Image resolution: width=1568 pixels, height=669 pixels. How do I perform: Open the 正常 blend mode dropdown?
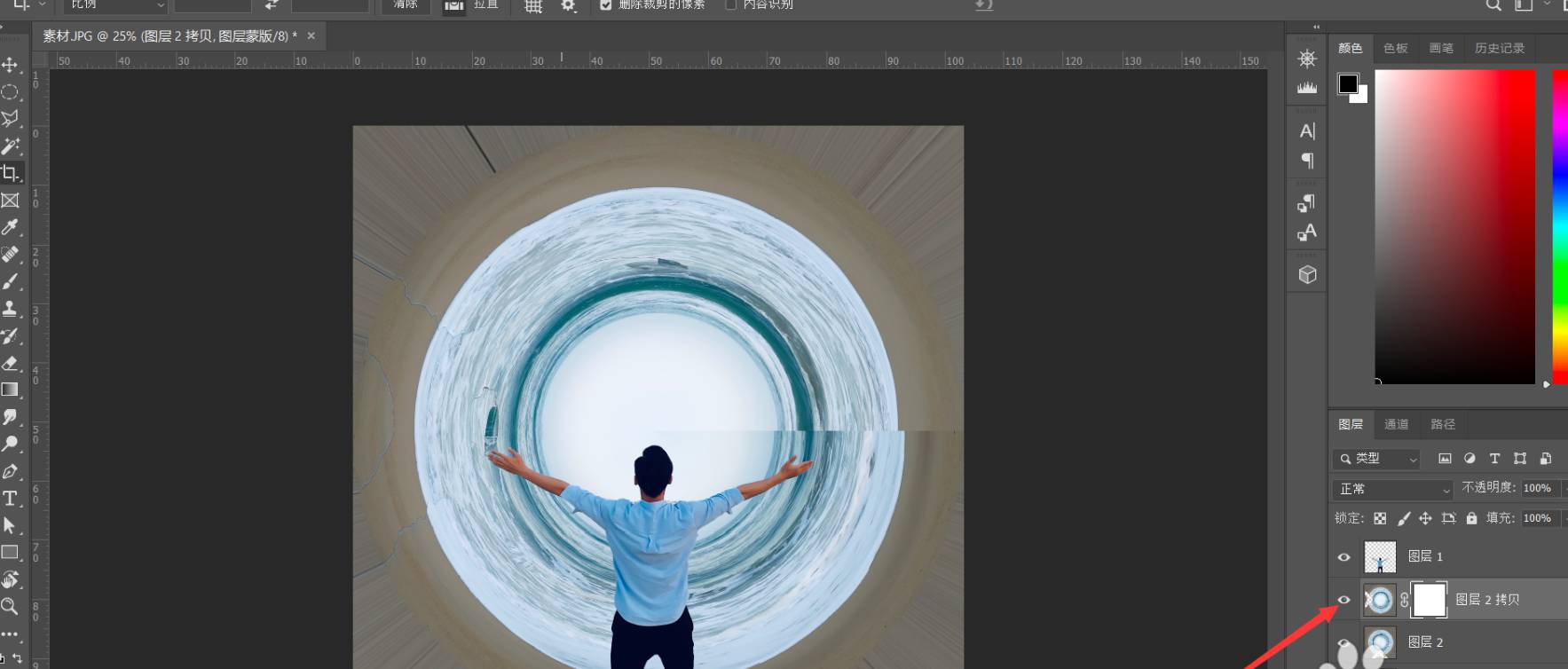(x=1393, y=489)
